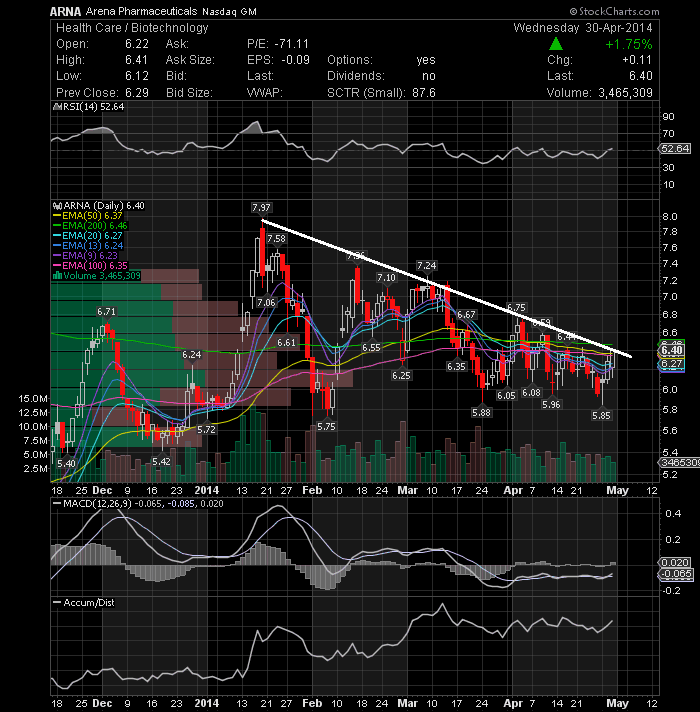Image resolution: width=700 pixels, height=712 pixels.
Task: Select the ARNA ticker symbol title
Action: [x=65, y=11]
